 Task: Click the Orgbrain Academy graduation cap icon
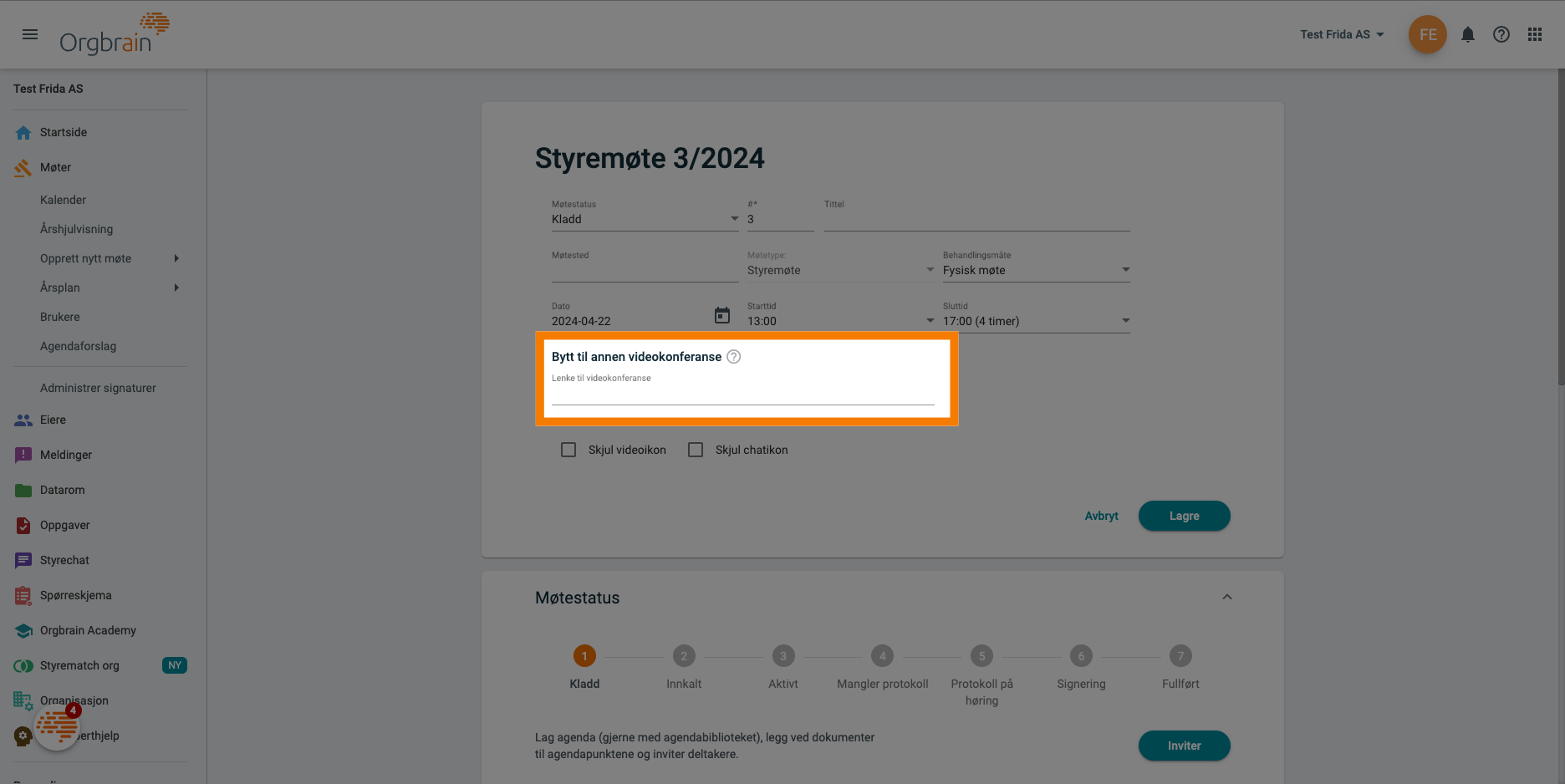pyautogui.click(x=23, y=630)
